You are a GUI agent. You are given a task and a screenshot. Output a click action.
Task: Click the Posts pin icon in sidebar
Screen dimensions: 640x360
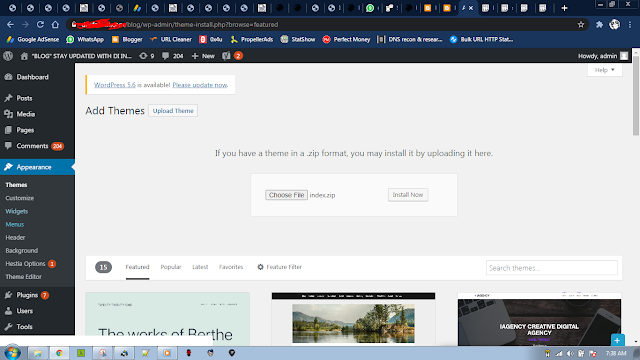8,98
